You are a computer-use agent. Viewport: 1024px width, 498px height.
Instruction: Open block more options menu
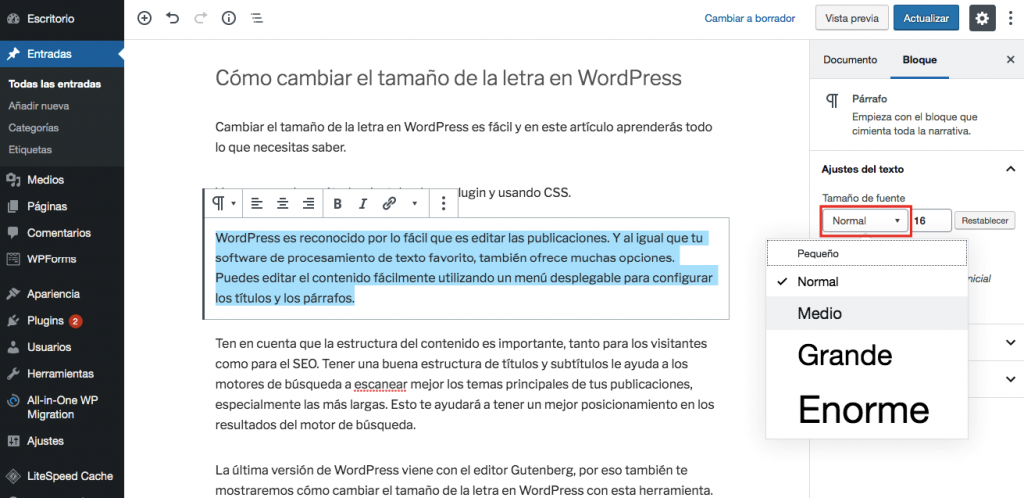[443, 203]
